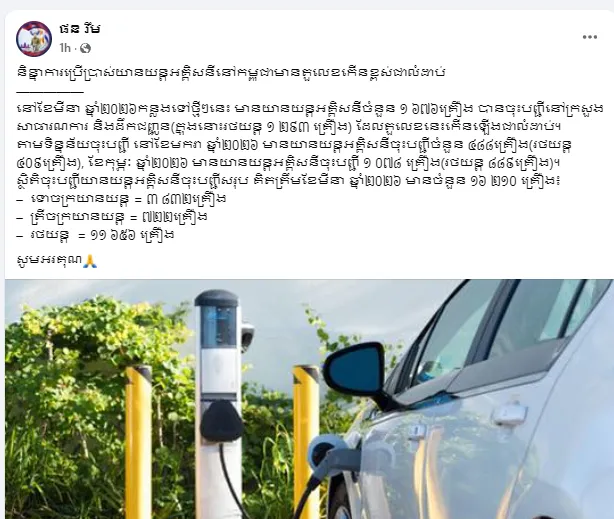Screen dimensions: 614x519
Task: Click the charging station pillar in photo
Action: (217, 403)
